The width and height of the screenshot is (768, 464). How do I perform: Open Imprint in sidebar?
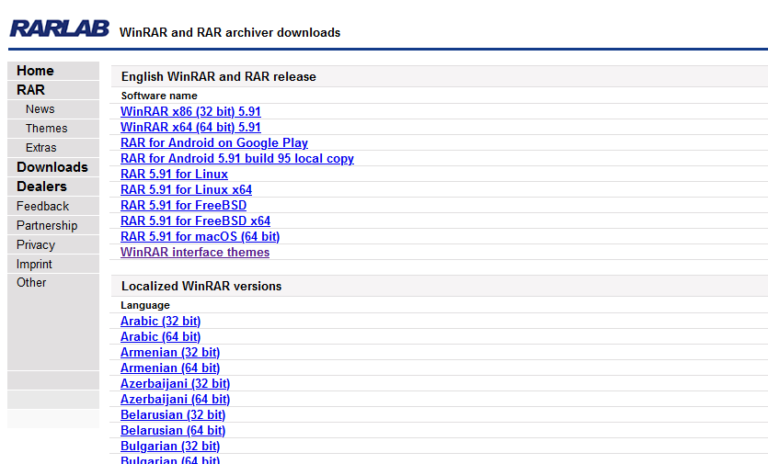34,264
